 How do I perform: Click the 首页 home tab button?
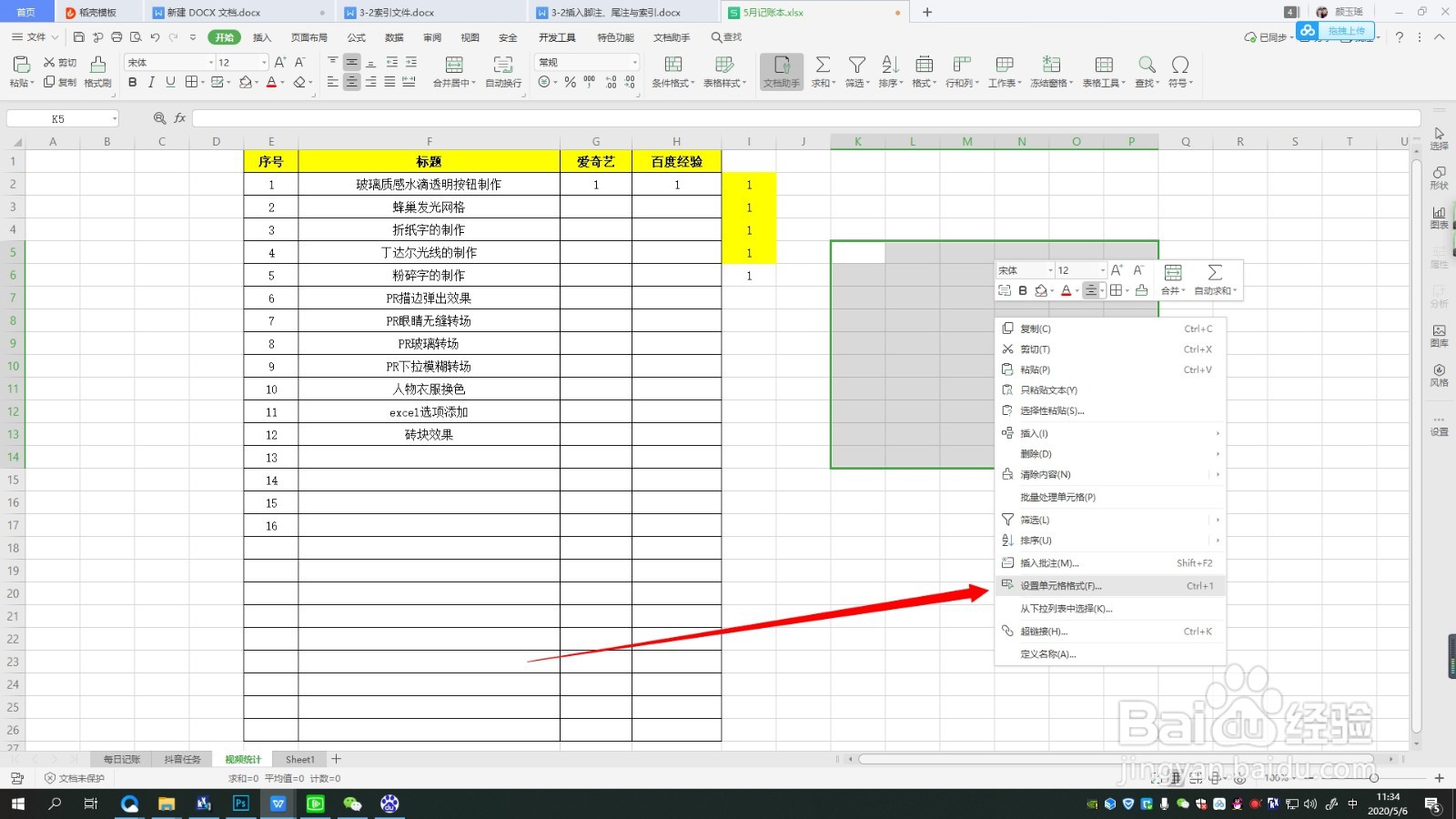[x=26, y=12]
